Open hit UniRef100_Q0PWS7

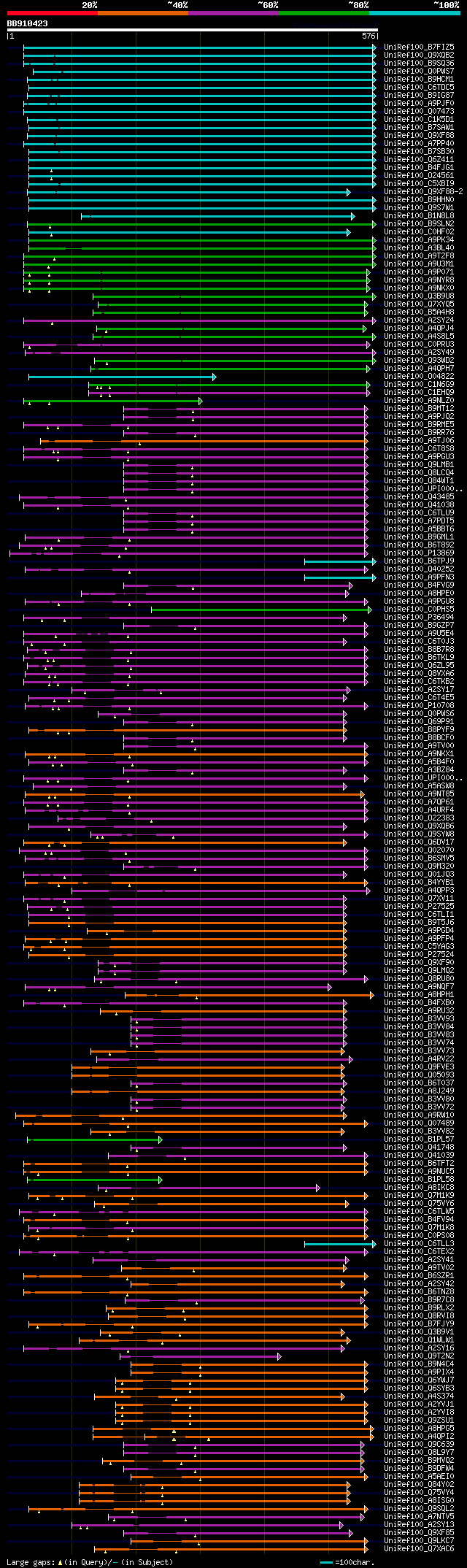click(419, 71)
